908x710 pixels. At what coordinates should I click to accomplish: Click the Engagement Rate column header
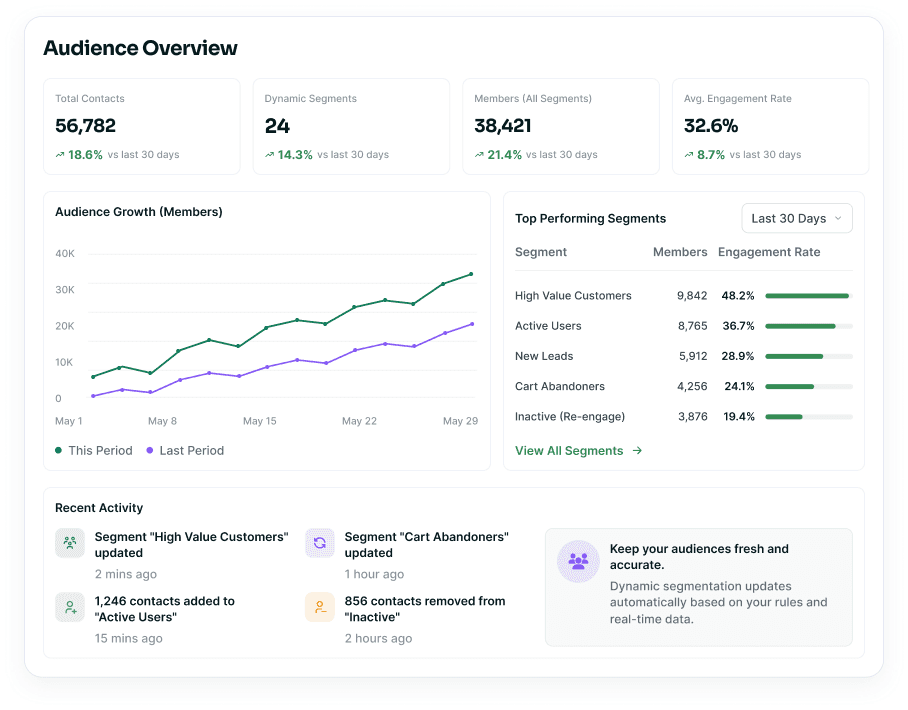pos(769,252)
